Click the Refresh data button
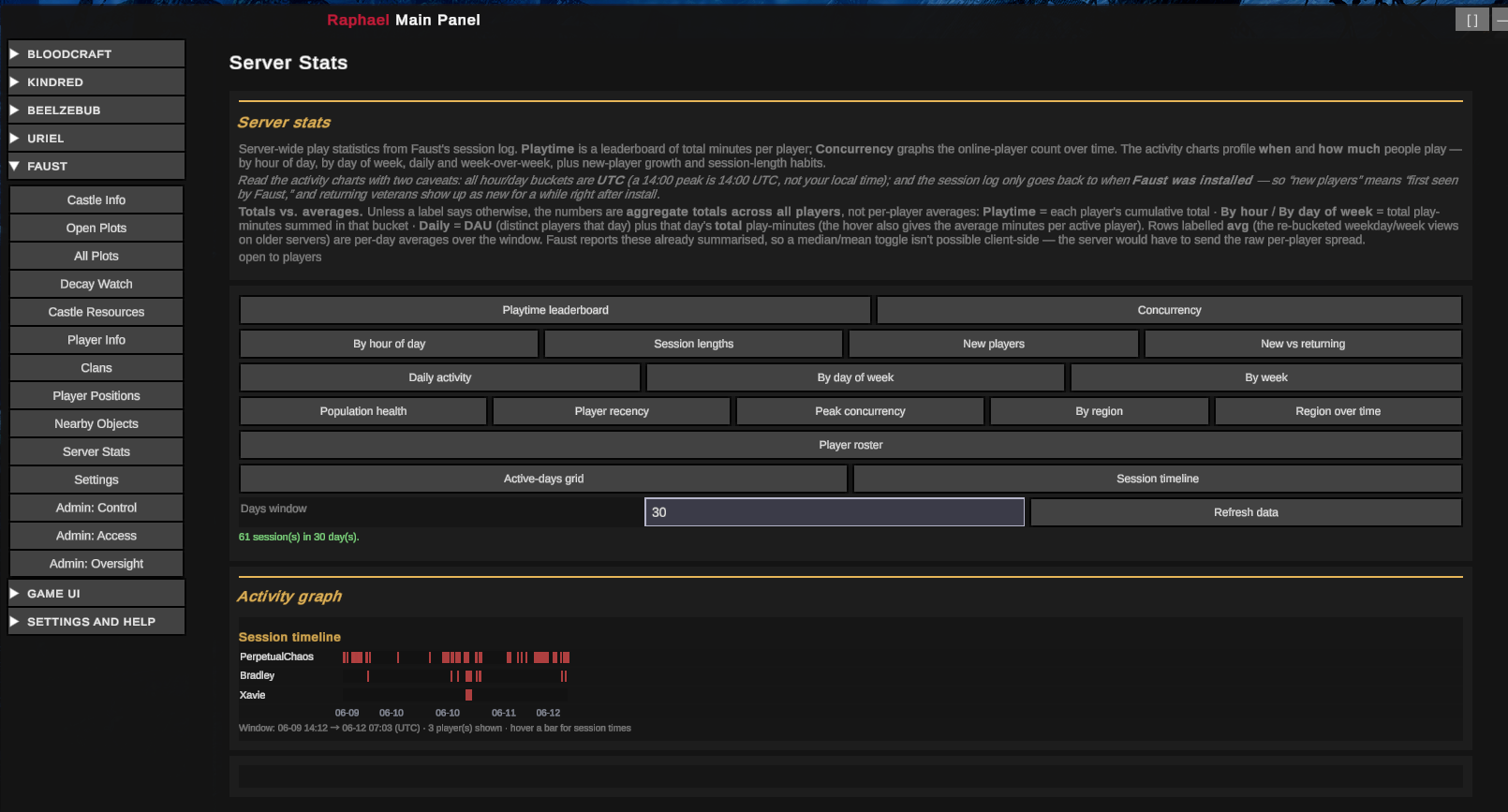This screenshot has height=812, width=1508. pyautogui.click(x=1246, y=512)
